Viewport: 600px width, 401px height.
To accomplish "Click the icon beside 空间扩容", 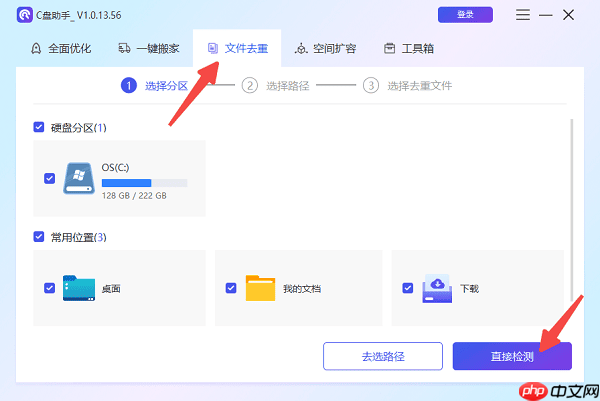I will click(x=301, y=49).
